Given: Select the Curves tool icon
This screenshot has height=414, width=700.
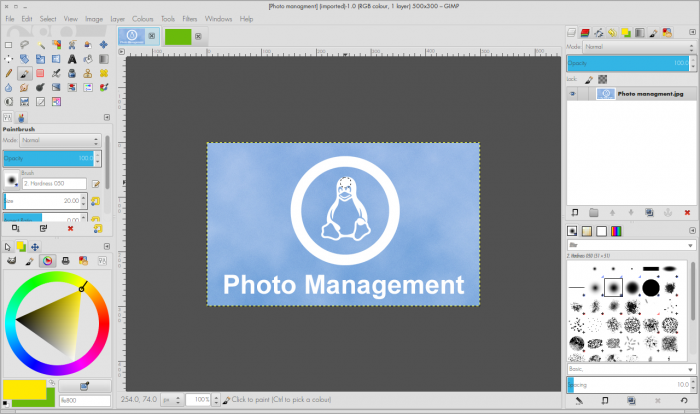Looking at the screenshot, I should coord(40,102).
